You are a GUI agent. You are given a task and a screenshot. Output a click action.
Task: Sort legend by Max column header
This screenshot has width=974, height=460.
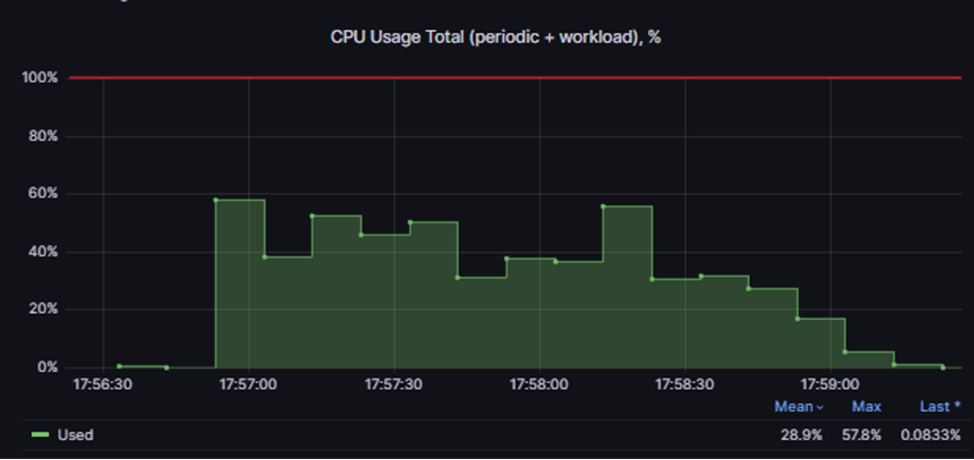pyautogui.click(x=866, y=407)
